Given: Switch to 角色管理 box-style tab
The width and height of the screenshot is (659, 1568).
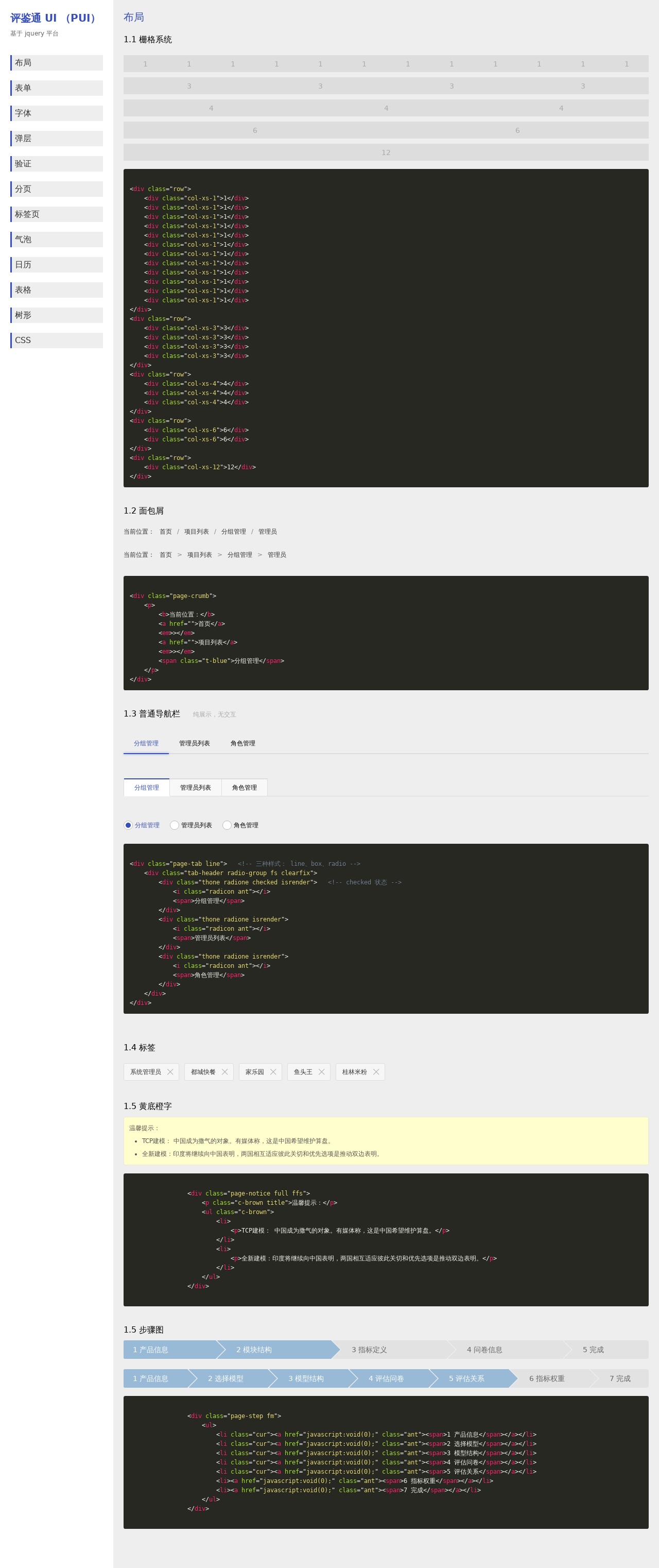Looking at the screenshot, I should [x=244, y=788].
